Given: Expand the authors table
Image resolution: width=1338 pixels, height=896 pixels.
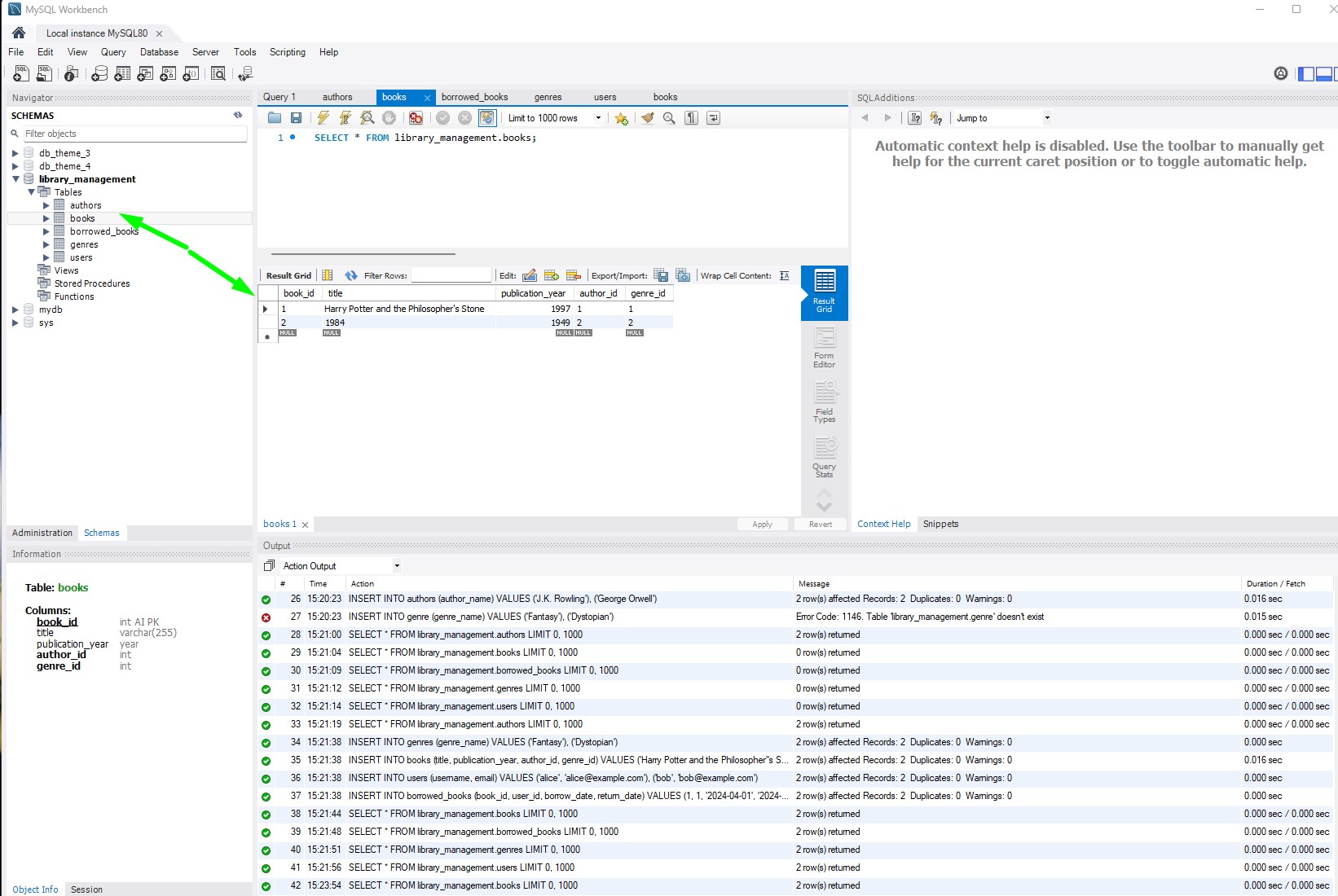Looking at the screenshot, I should coord(46,205).
